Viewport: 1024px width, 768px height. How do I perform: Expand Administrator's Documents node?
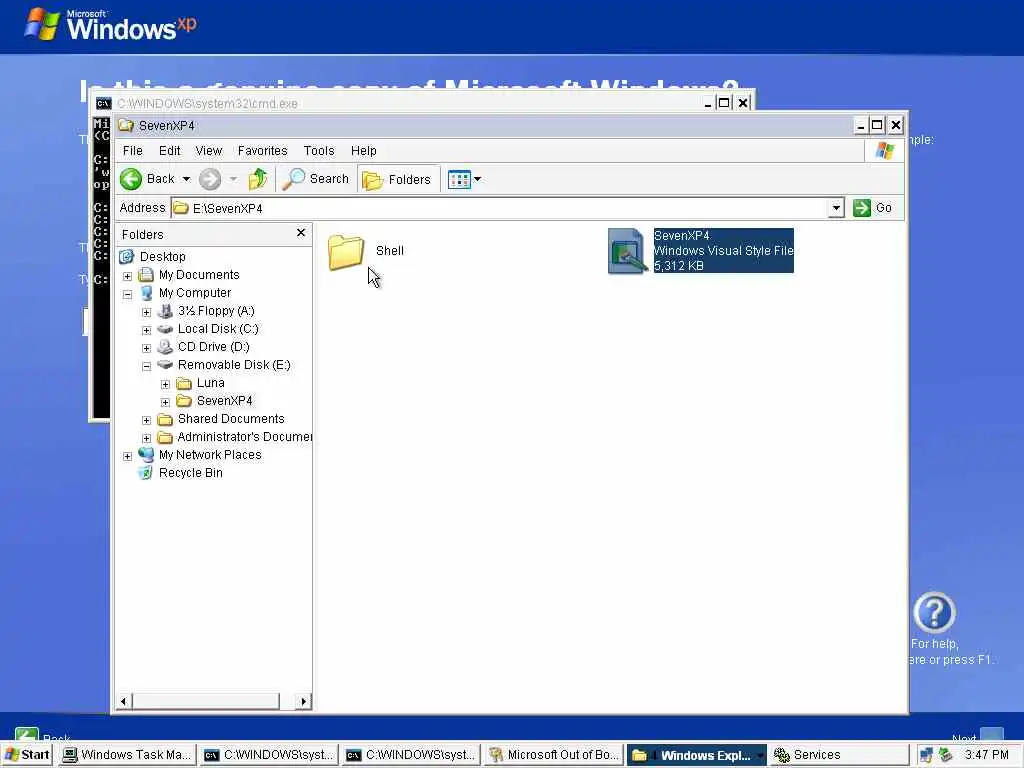coord(146,438)
